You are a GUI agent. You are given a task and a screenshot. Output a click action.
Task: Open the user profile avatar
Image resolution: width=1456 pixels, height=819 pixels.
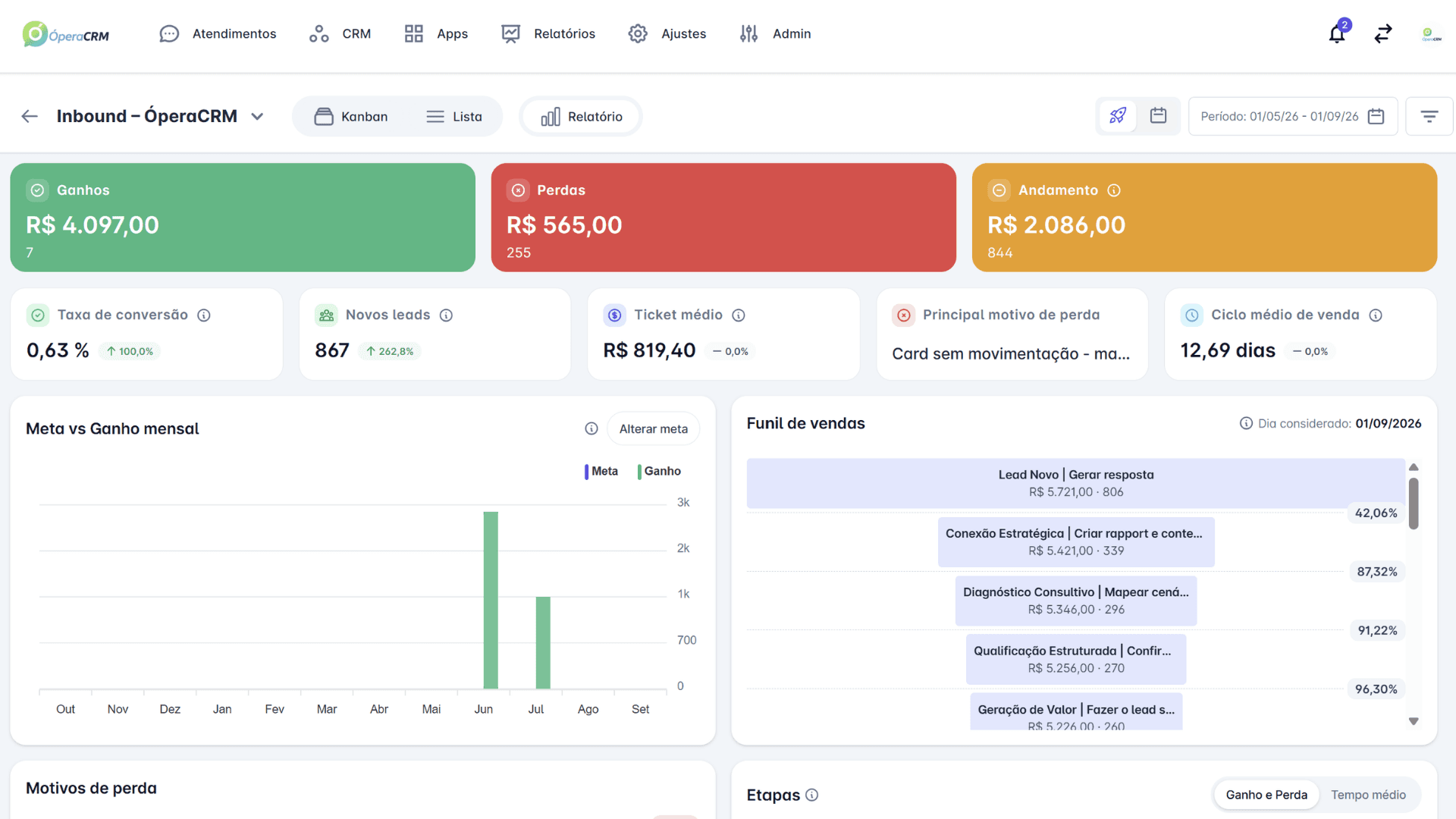[x=1432, y=33]
